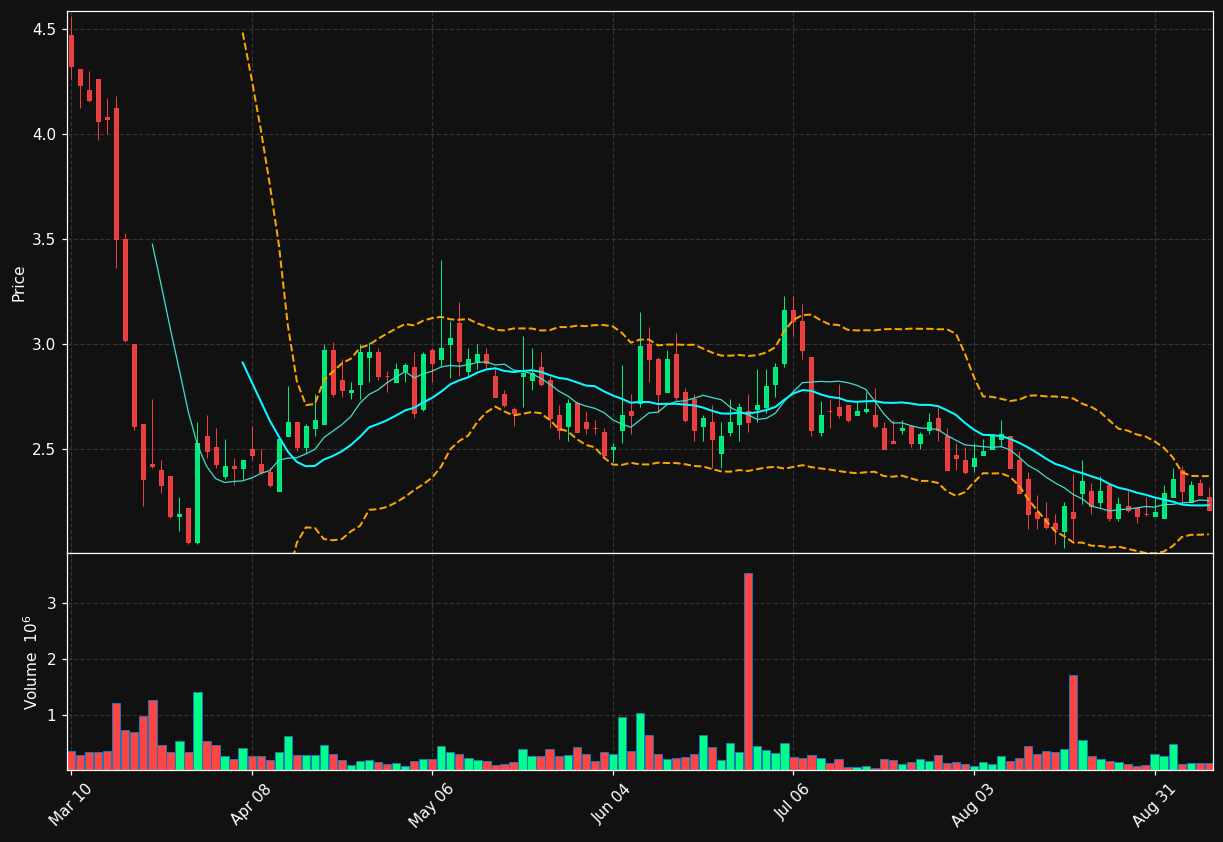Click the 'Jun 04' date label

pos(612,804)
